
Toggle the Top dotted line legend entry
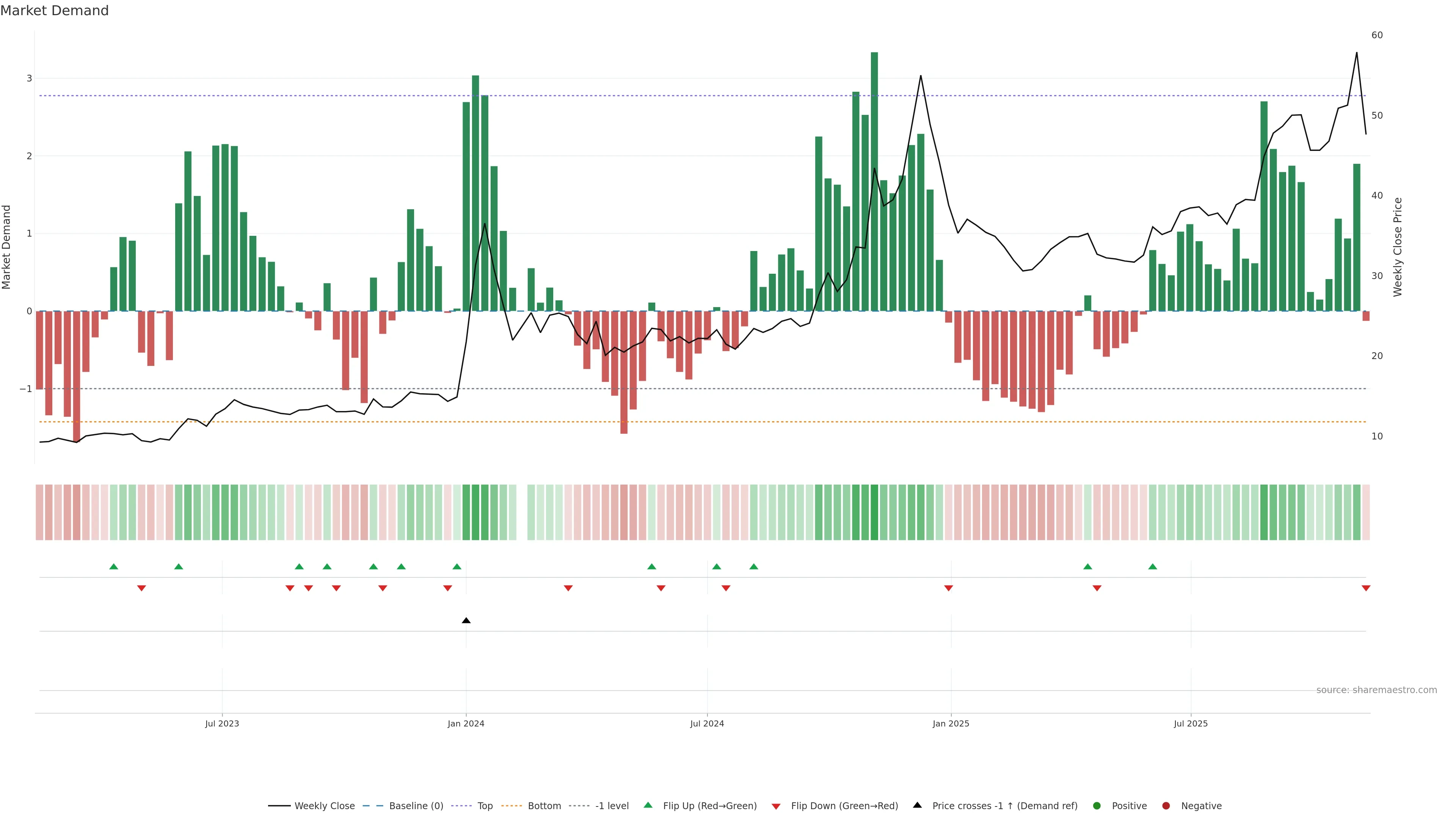(485, 805)
